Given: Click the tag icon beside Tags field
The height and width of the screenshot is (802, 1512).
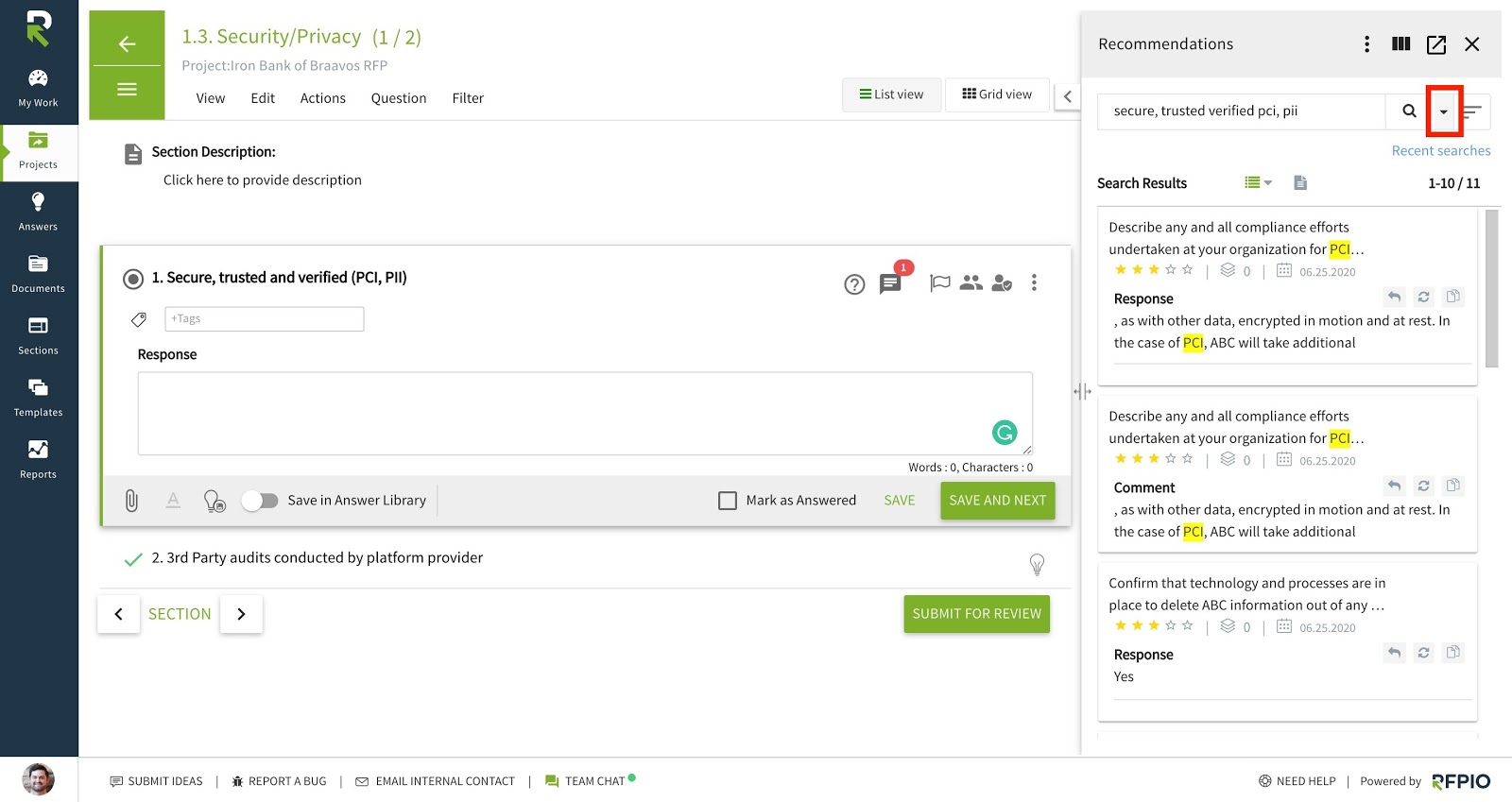Looking at the screenshot, I should coord(139,319).
